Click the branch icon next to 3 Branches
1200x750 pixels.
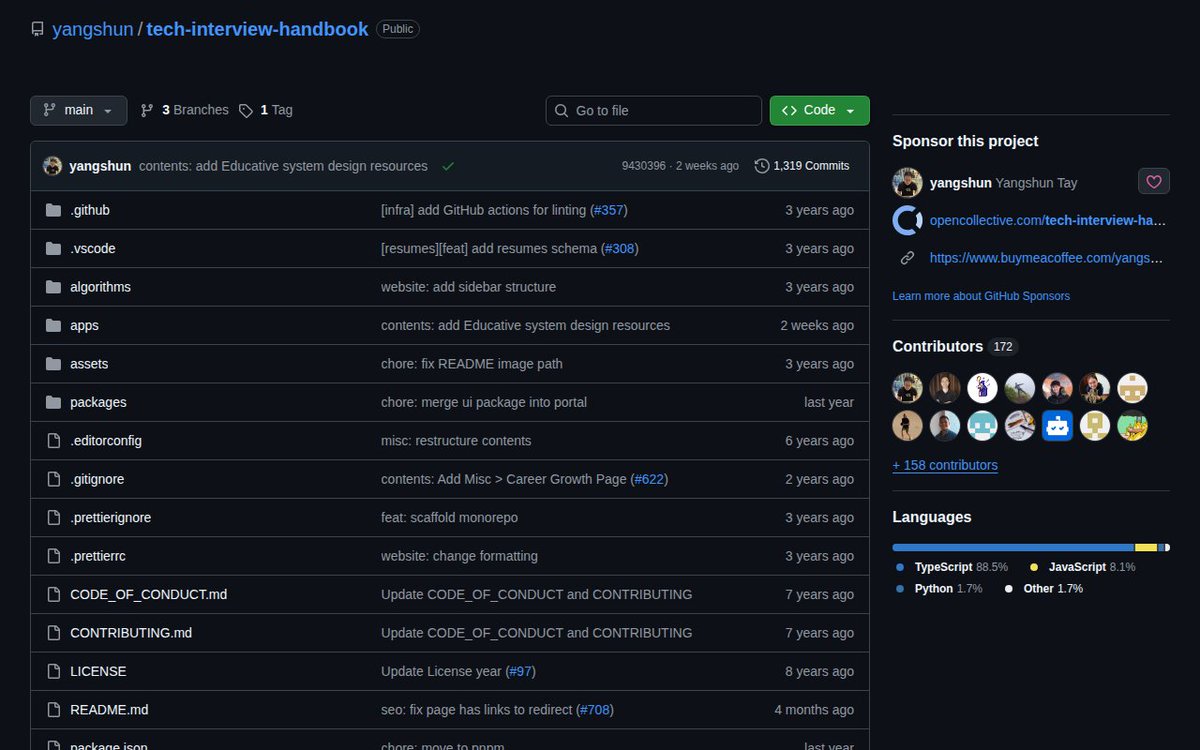click(x=147, y=110)
